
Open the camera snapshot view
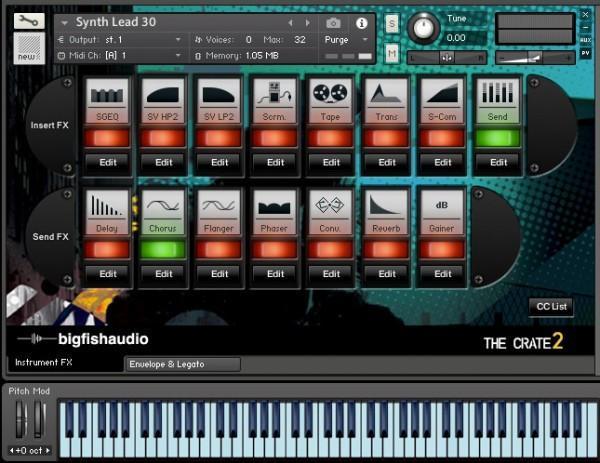(332, 22)
